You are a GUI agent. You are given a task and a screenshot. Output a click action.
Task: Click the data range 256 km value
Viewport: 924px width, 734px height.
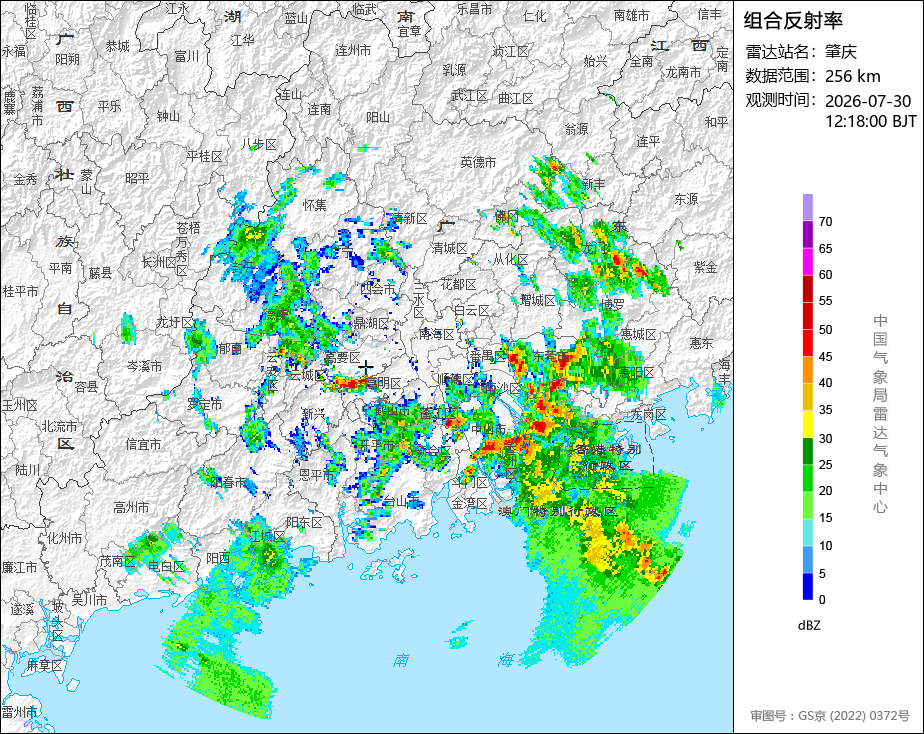852,76
